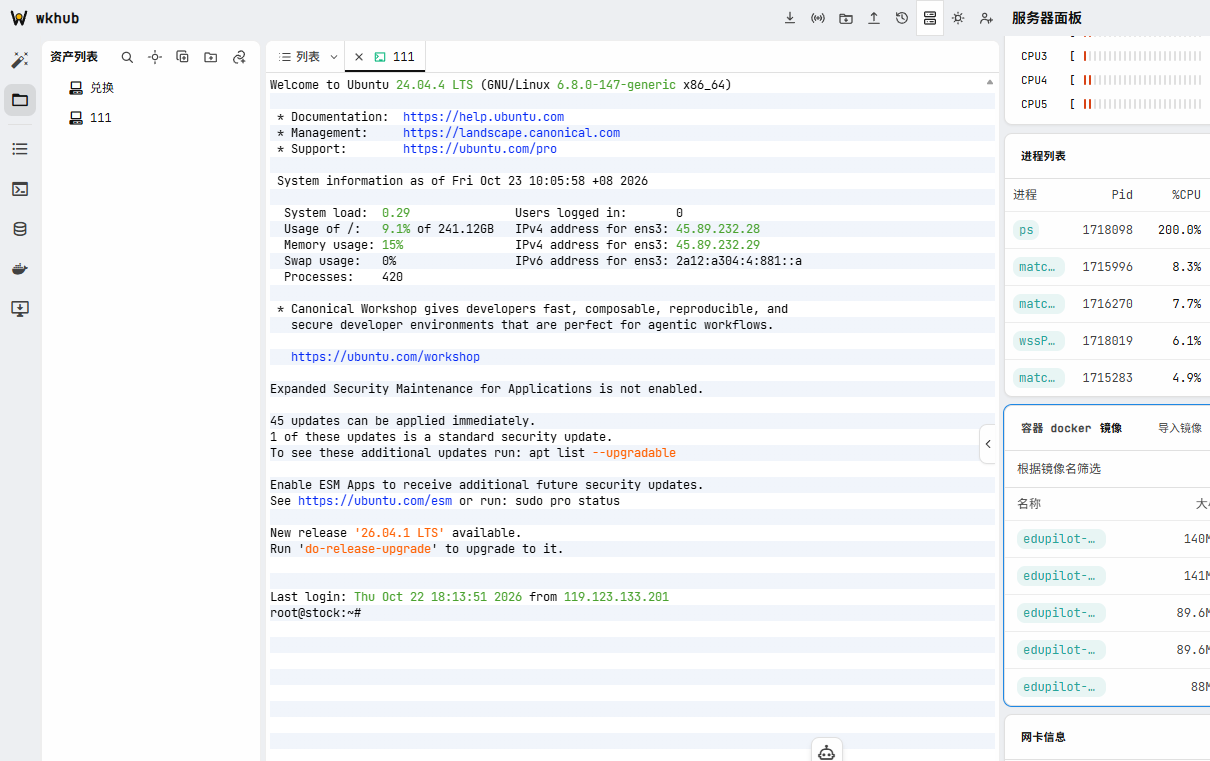
Task: Open the 列表 tab dropdown chevron
Action: pyautogui.click(x=334, y=57)
